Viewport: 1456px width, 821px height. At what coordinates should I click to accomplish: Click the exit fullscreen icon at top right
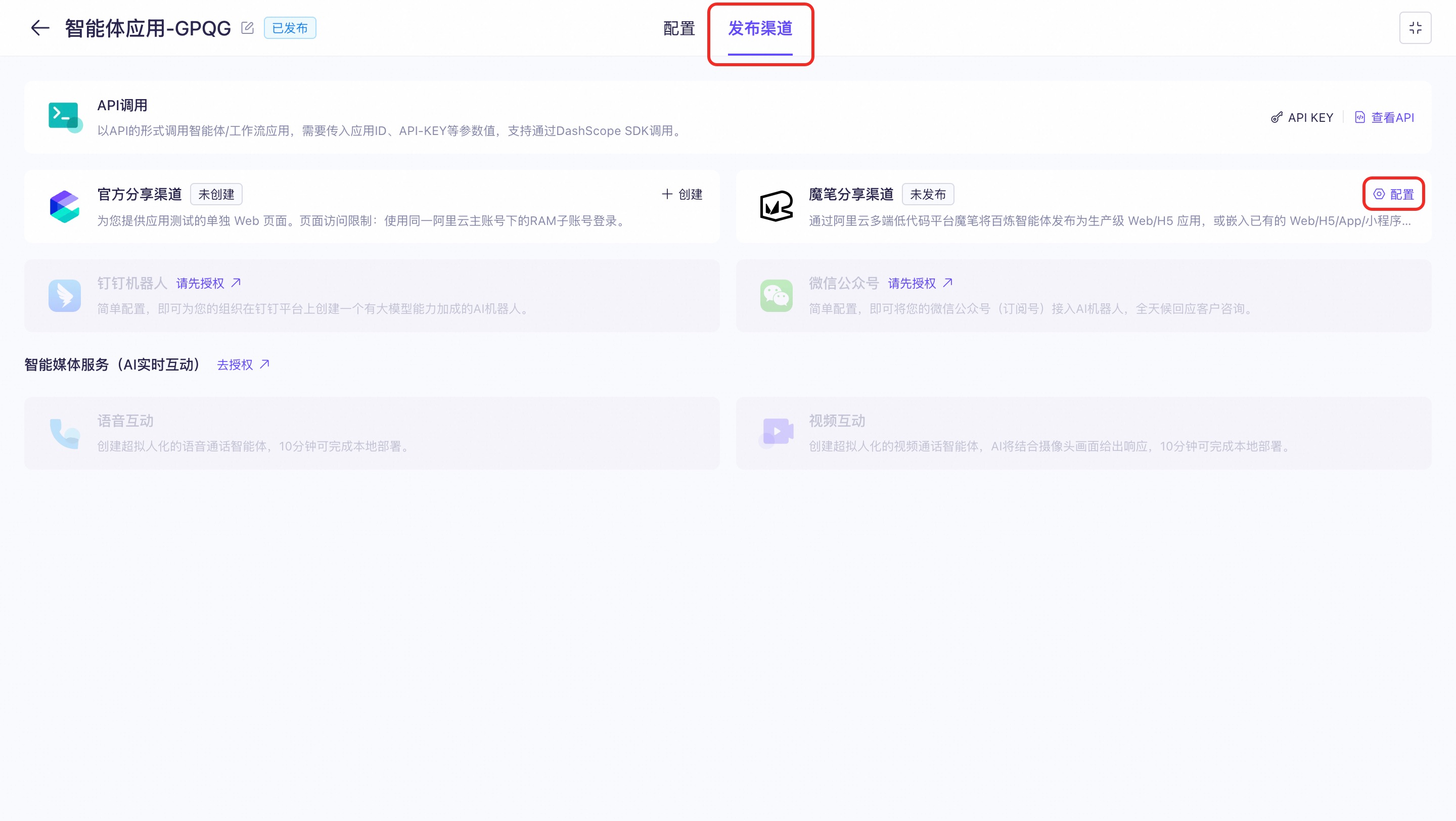coord(1415,28)
